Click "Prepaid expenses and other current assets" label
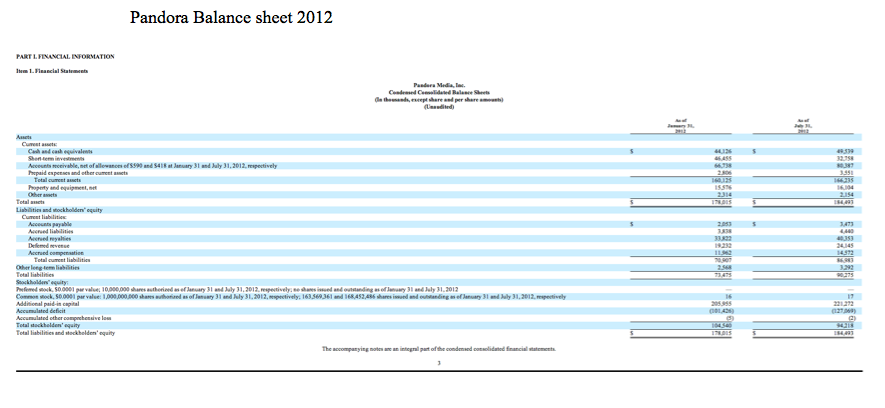The image size is (885, 408). tap(78, 173)
